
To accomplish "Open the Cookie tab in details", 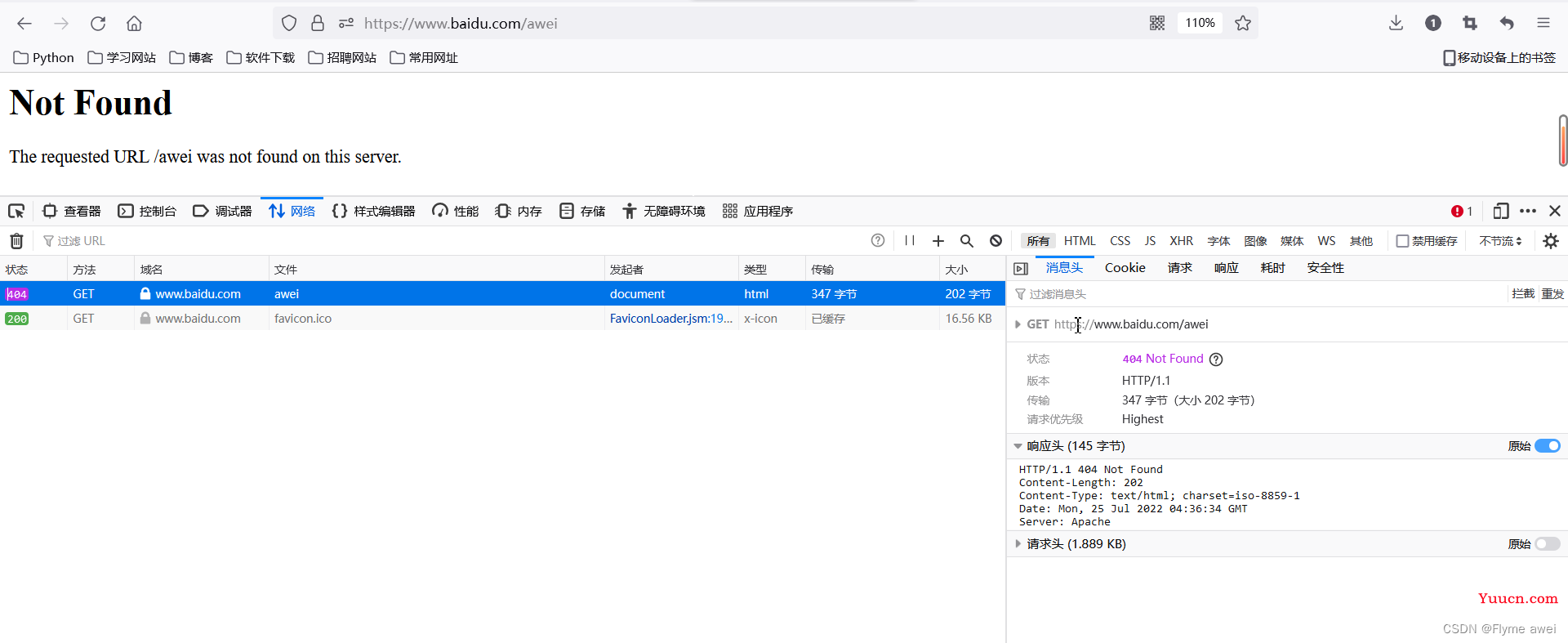I will pyautogui.click(x=1125, y=268).
